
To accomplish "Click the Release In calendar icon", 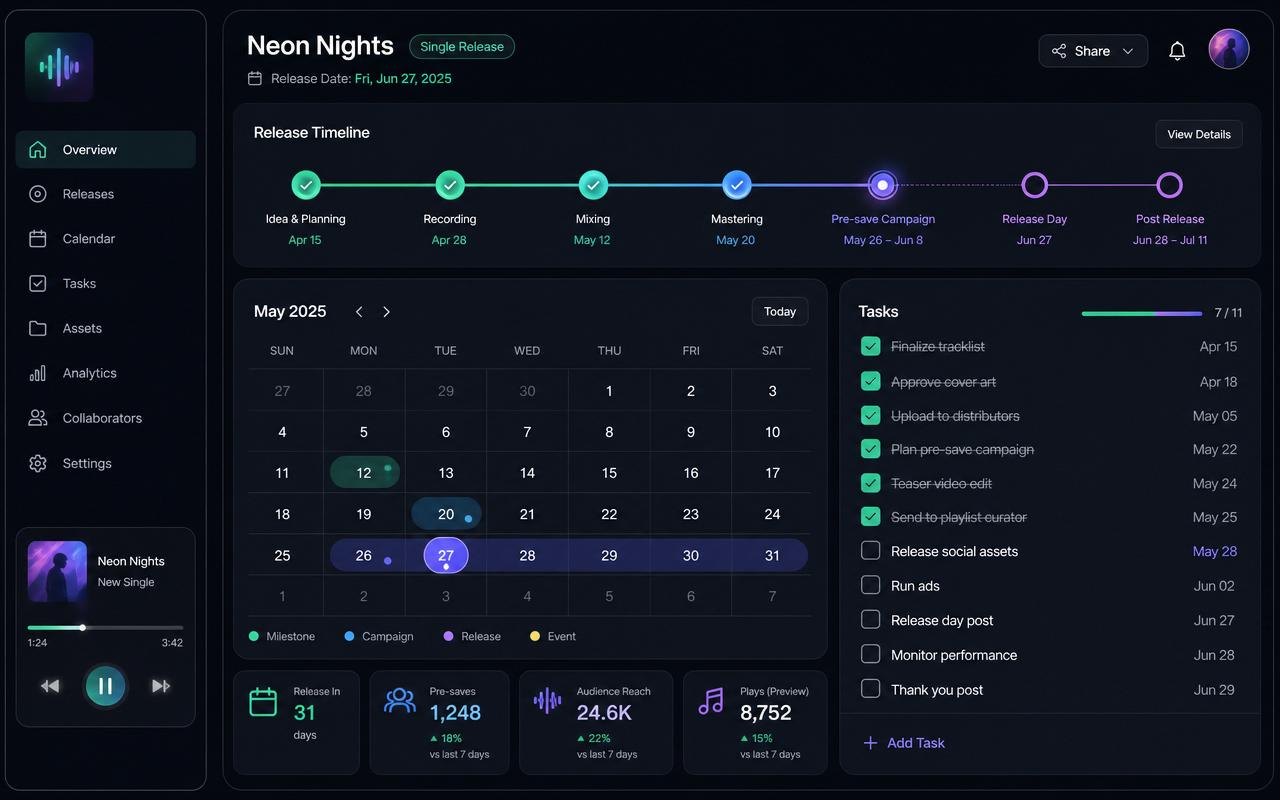I will (263, 702).
